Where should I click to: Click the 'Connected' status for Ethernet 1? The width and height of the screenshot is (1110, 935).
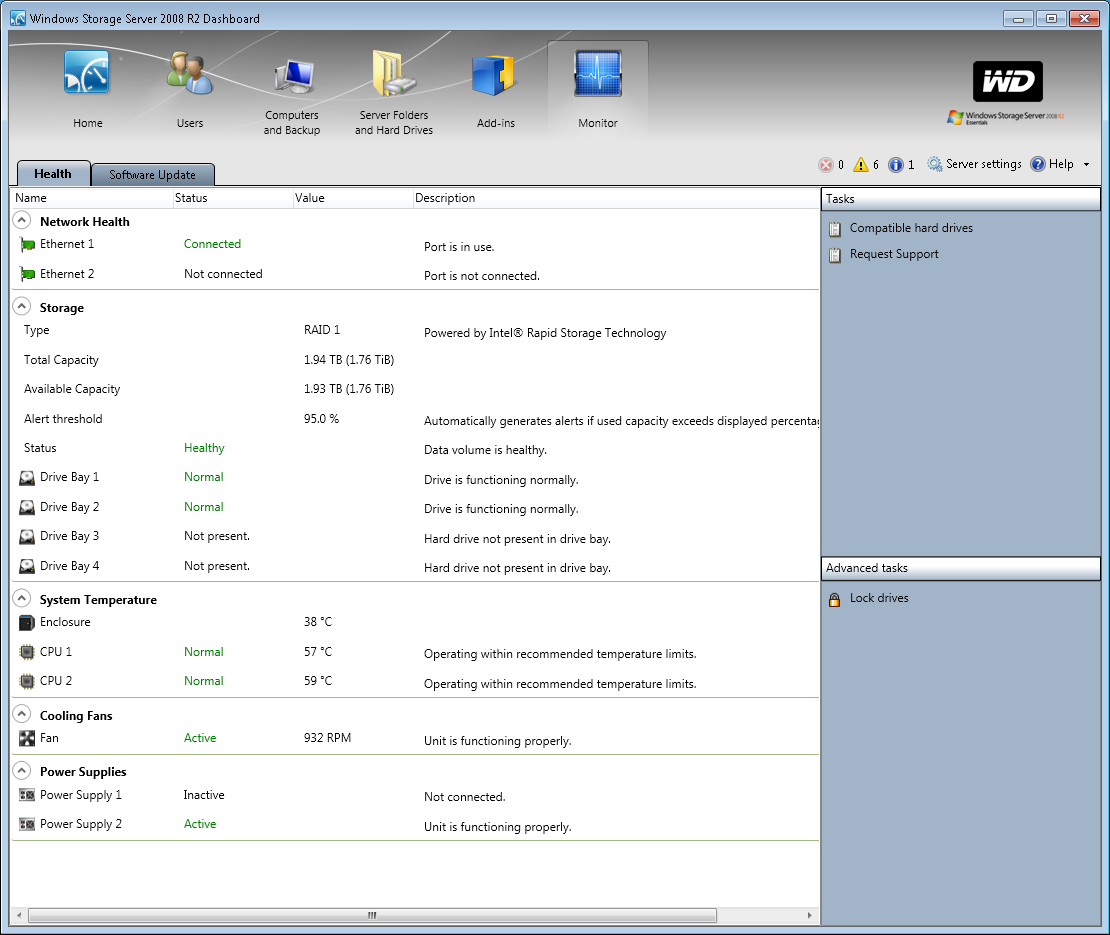click(212, 244)
